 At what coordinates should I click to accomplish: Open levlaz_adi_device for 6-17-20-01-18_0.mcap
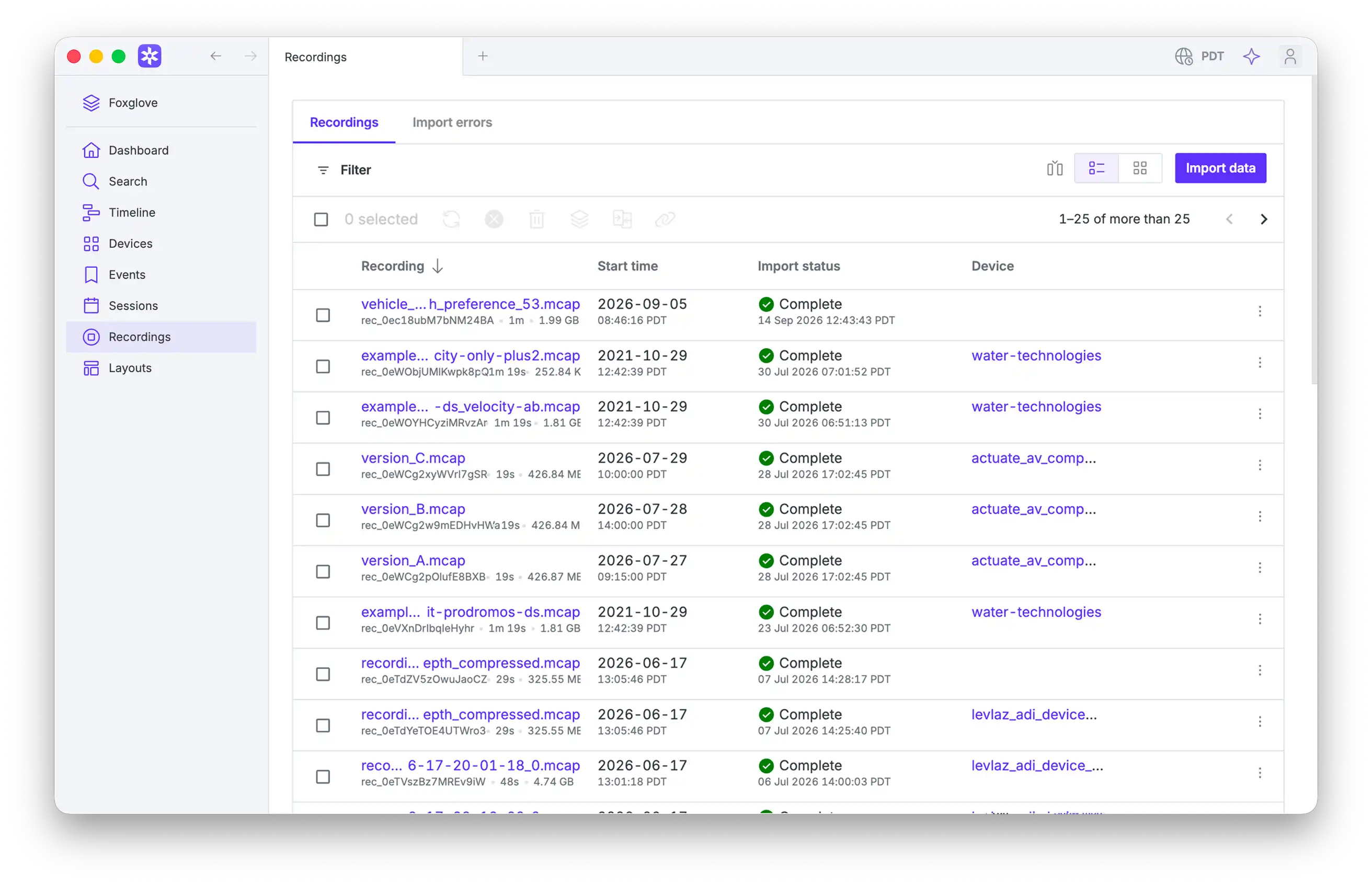[1037, 765]
